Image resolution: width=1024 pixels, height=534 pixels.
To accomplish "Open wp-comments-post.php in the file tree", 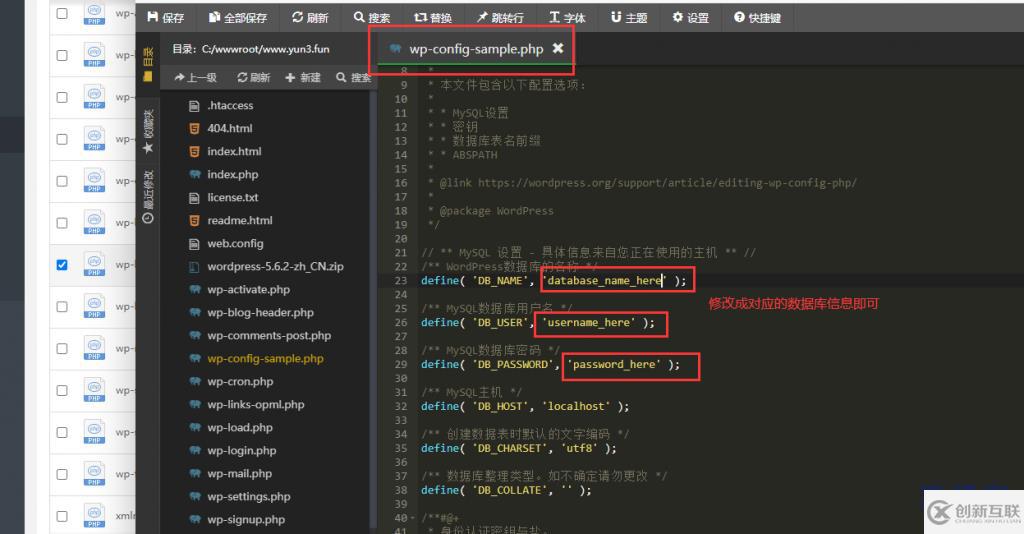I will pyautogui.click(x=269, y=336).
